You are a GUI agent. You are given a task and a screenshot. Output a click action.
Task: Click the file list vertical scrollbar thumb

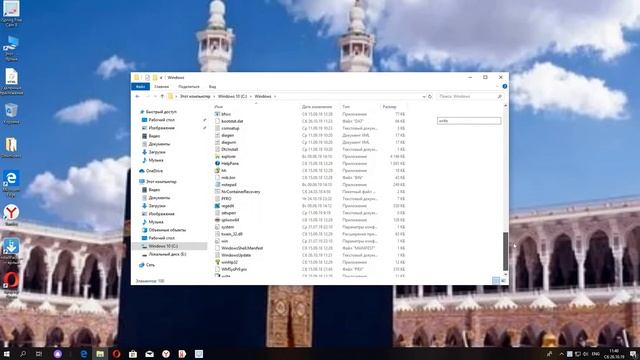point(505,251)
